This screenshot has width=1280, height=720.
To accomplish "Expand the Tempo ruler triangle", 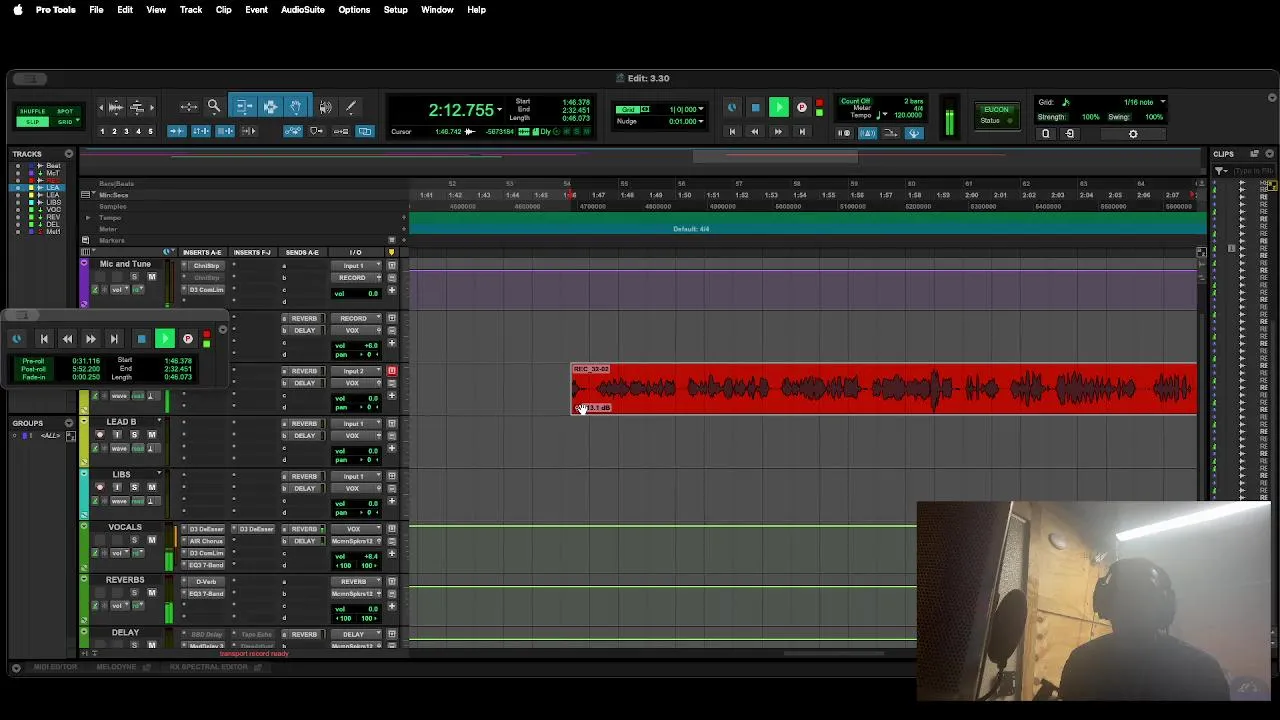I will [x=88, y=218].
